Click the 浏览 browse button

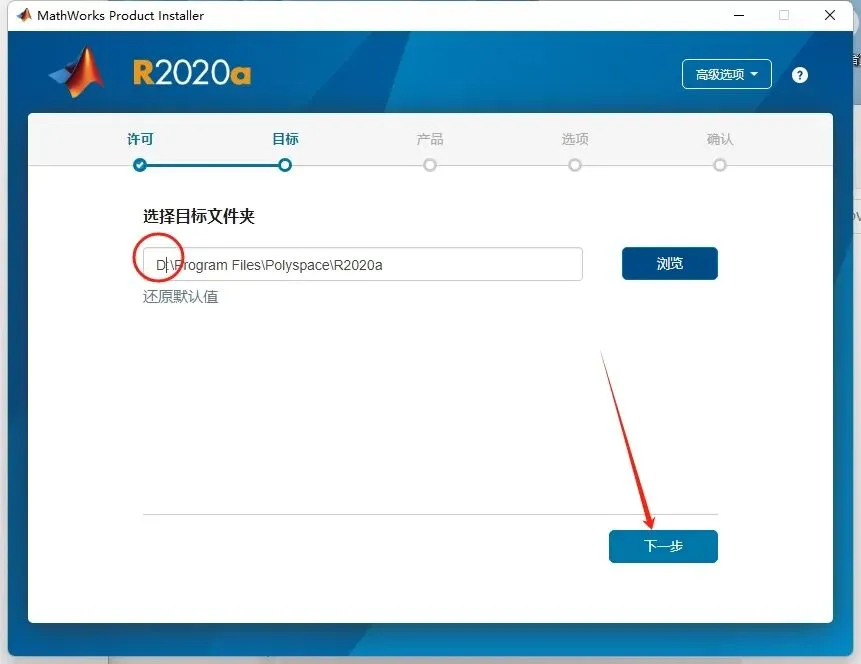point(669,264)
